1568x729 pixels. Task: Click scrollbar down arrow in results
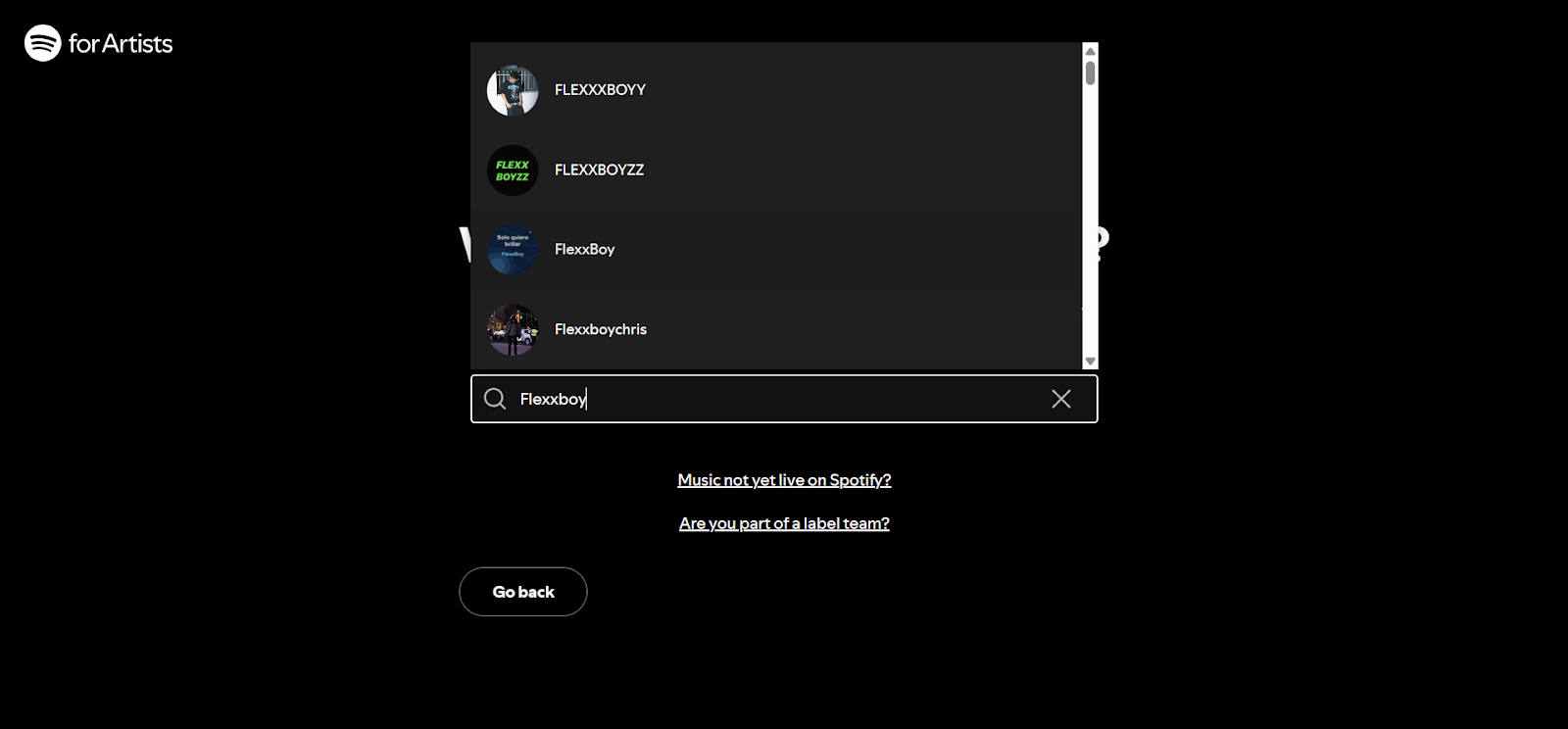click(1090, 362)
